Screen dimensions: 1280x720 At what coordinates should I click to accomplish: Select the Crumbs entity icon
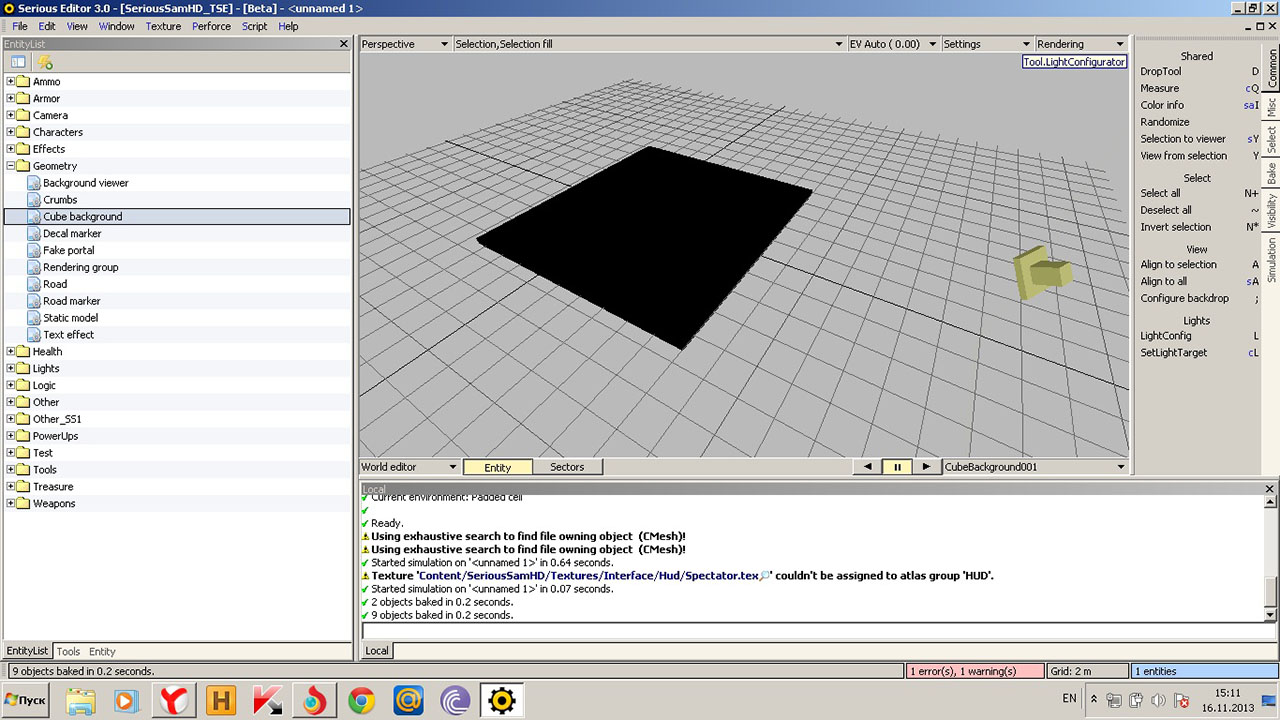pos(34,200)
